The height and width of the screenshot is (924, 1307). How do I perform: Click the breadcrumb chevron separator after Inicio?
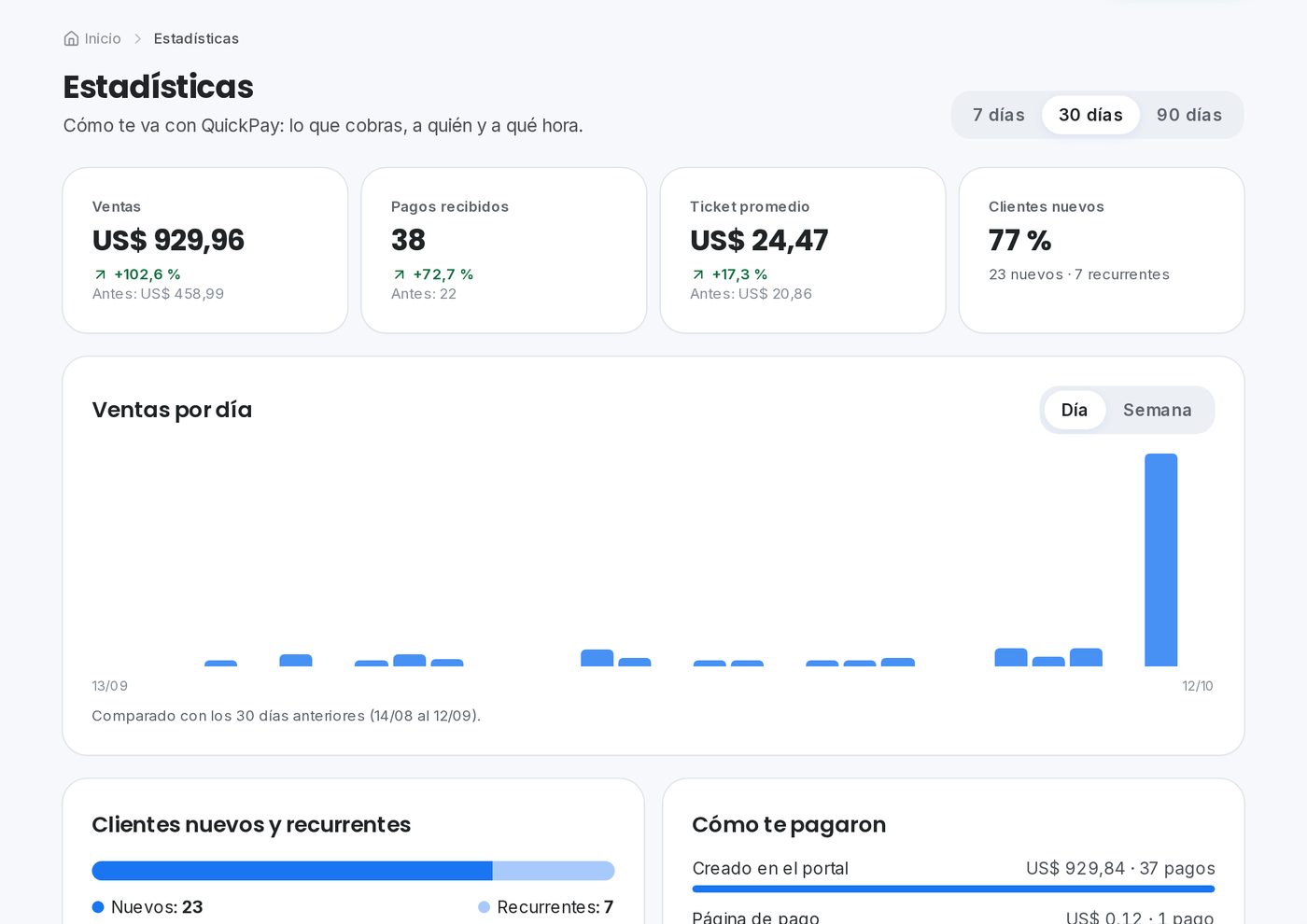coord(137,38)
